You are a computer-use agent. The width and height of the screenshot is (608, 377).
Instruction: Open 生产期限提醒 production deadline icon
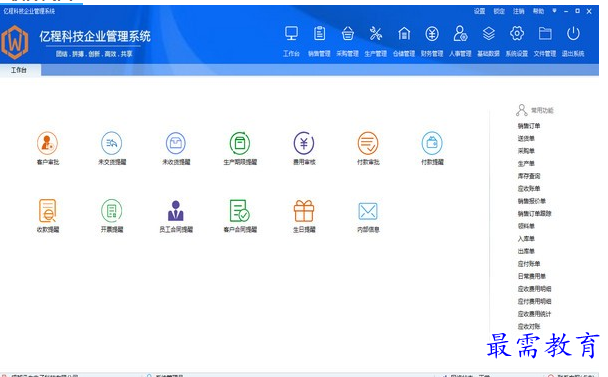pos(240,143)
